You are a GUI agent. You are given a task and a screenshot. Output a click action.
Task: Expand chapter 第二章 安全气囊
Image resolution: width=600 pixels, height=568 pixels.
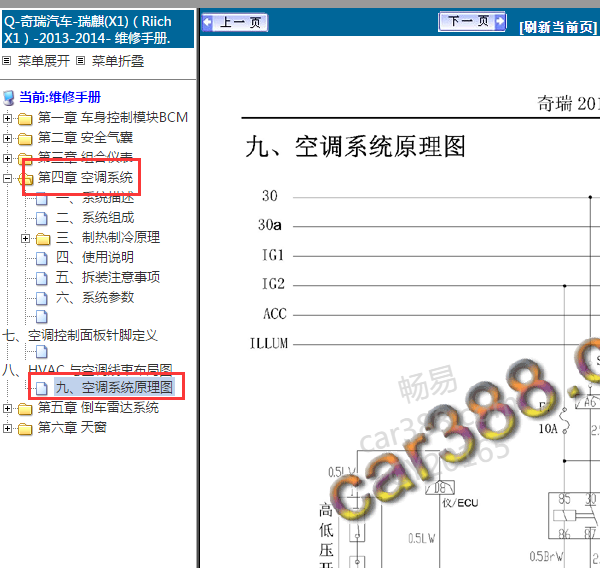pos(7,138)
